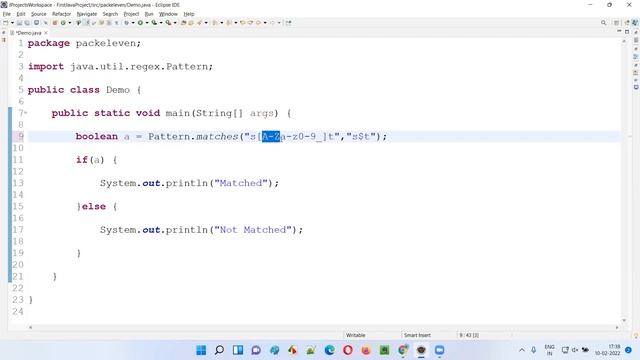Show hidden system tray icons chevron

522,350
